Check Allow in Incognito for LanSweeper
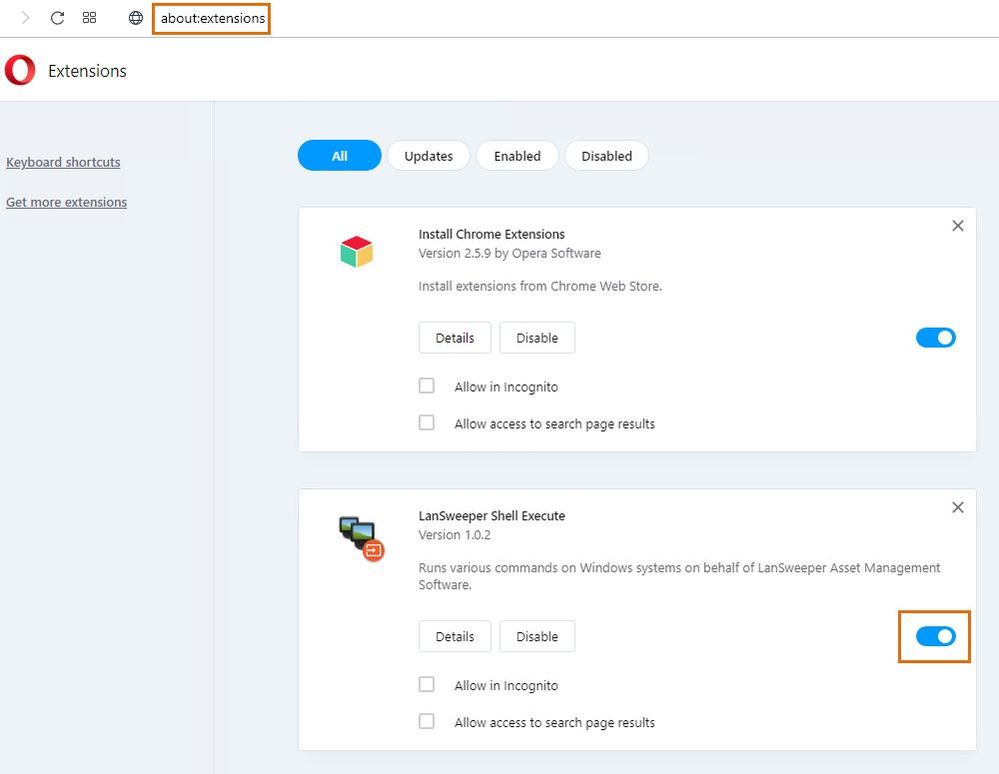999x774 pixels. tap(427, 685)
